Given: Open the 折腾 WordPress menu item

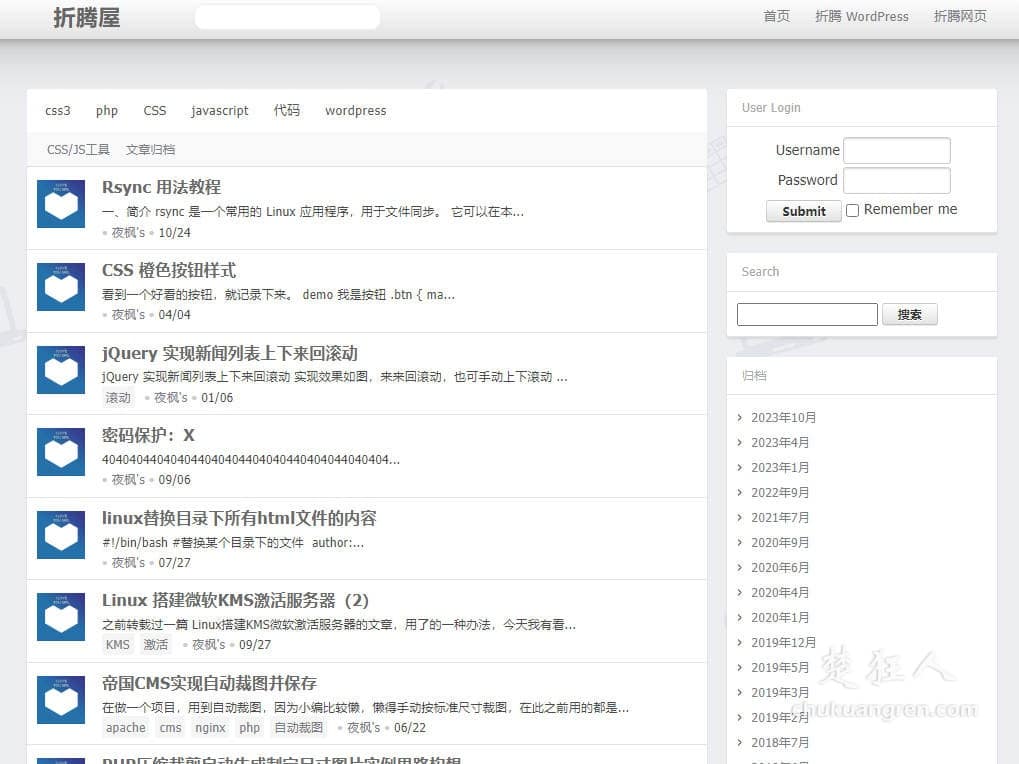Looking at the screenshot, I should tap(861, 16).
